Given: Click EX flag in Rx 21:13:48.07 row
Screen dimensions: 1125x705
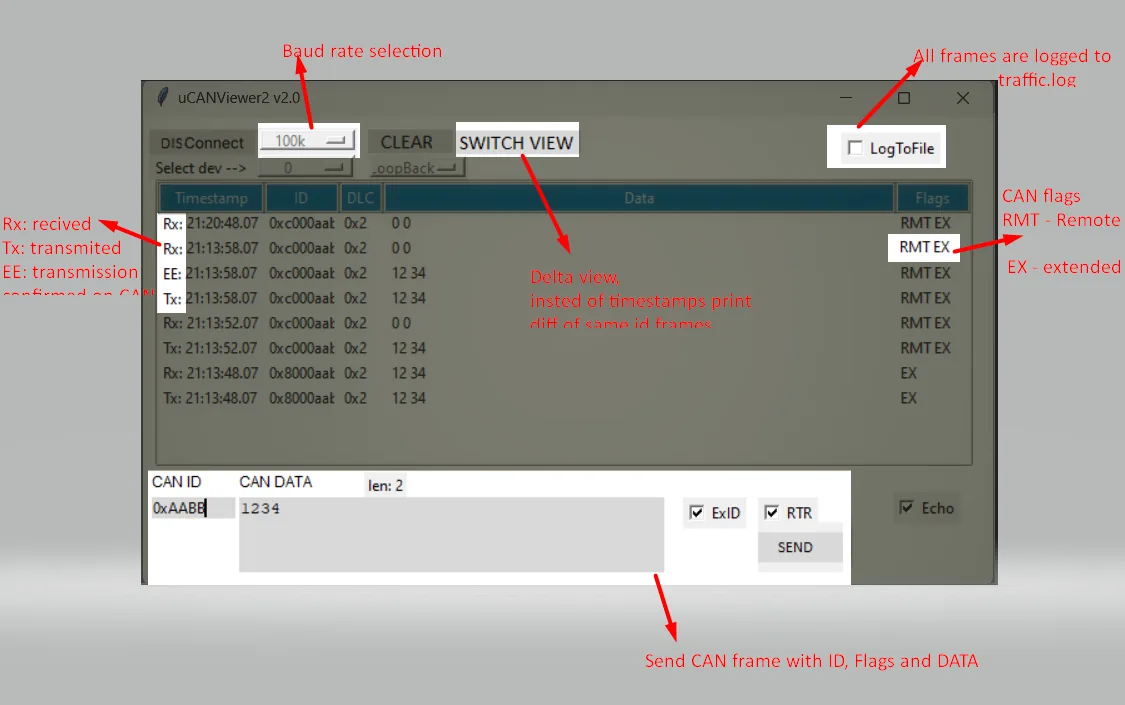Looking at the screenshot, I should pos(909,374).
